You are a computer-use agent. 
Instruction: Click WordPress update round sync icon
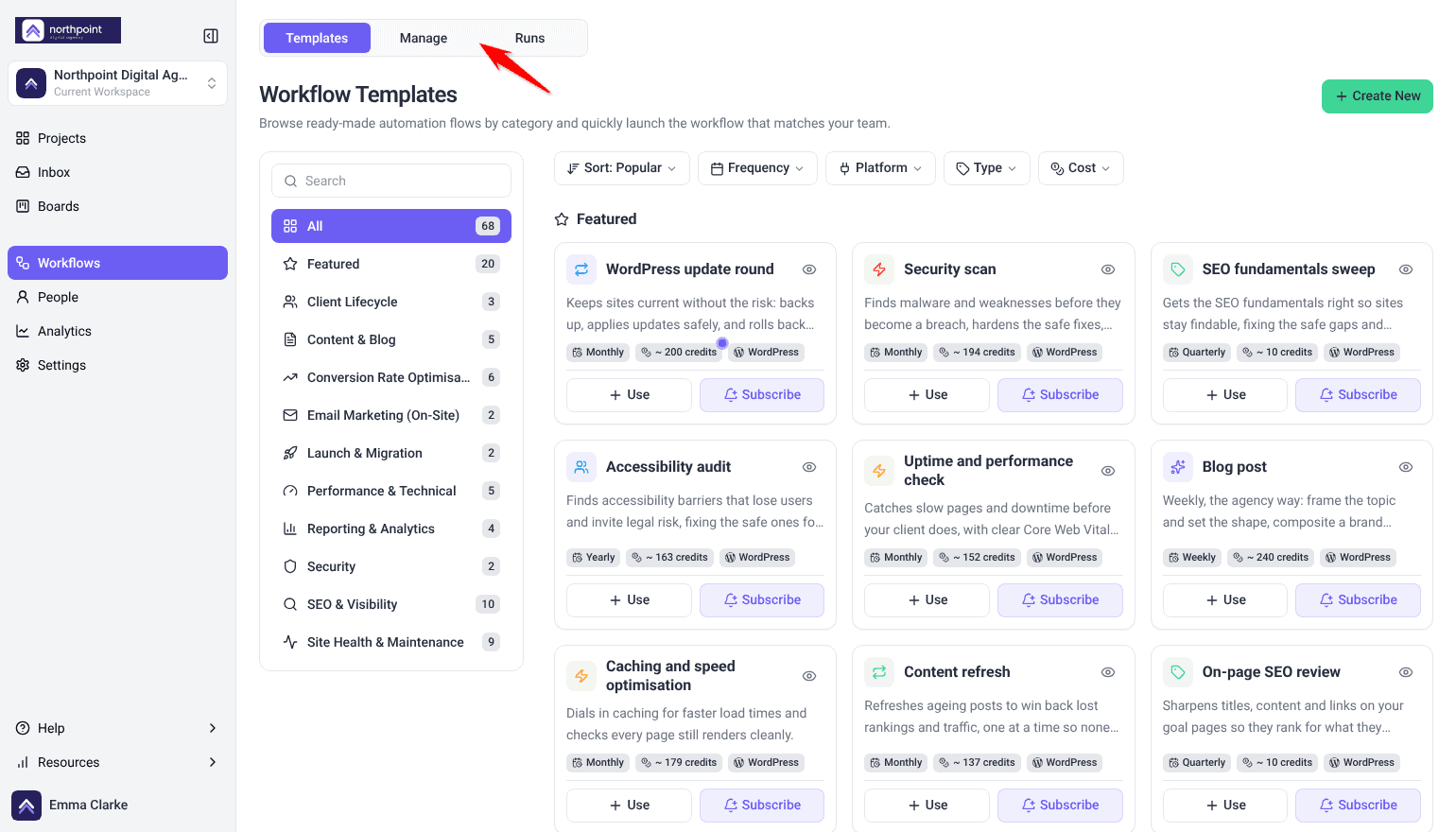[581, 269]
